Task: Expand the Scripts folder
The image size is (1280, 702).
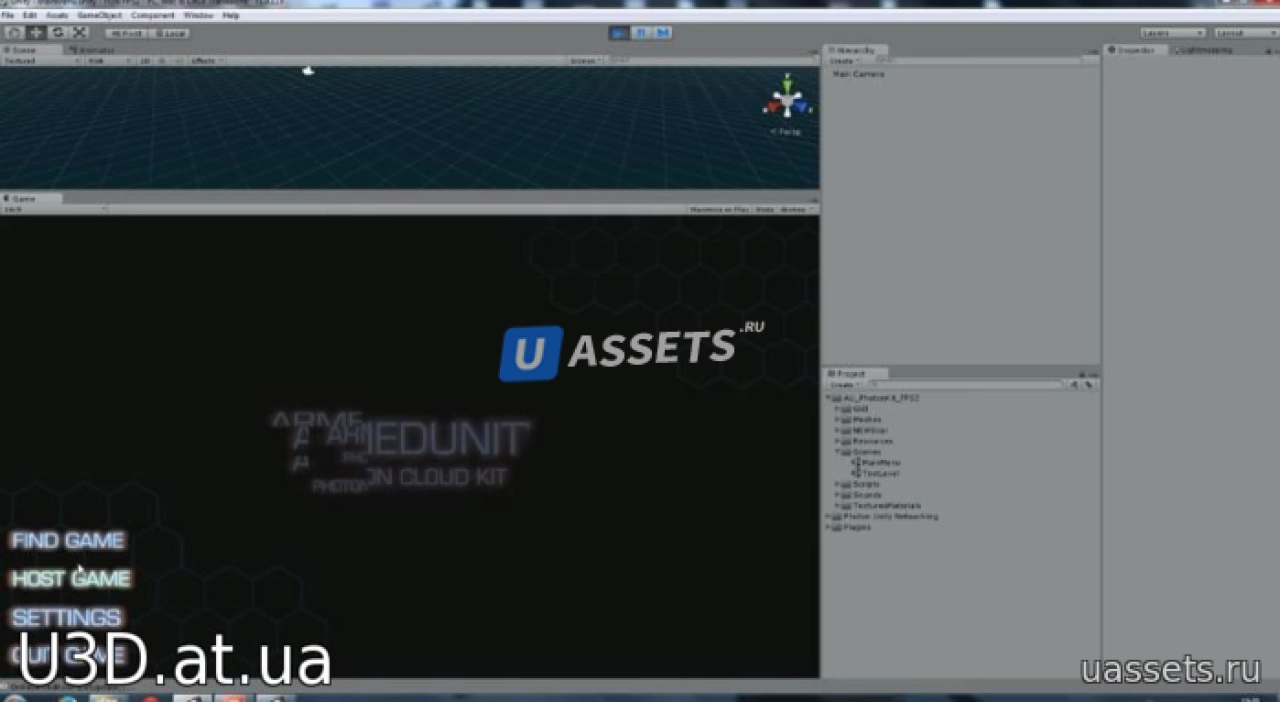Action: [837, 484]
